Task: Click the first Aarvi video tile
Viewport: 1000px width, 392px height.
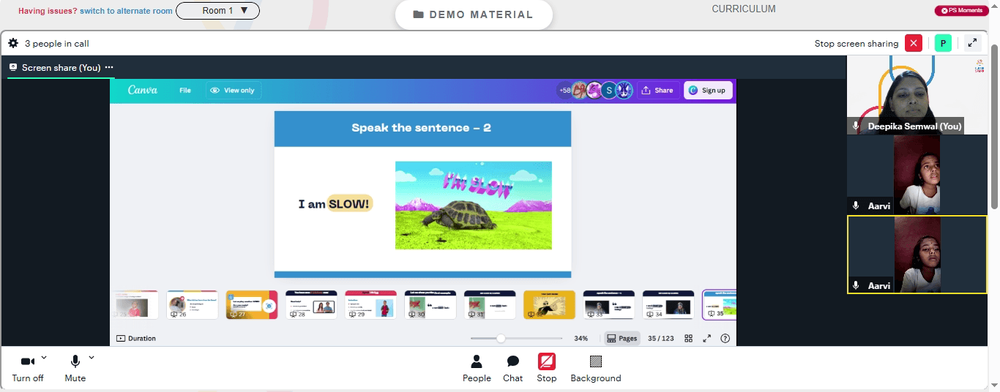Action: (916, 174)
